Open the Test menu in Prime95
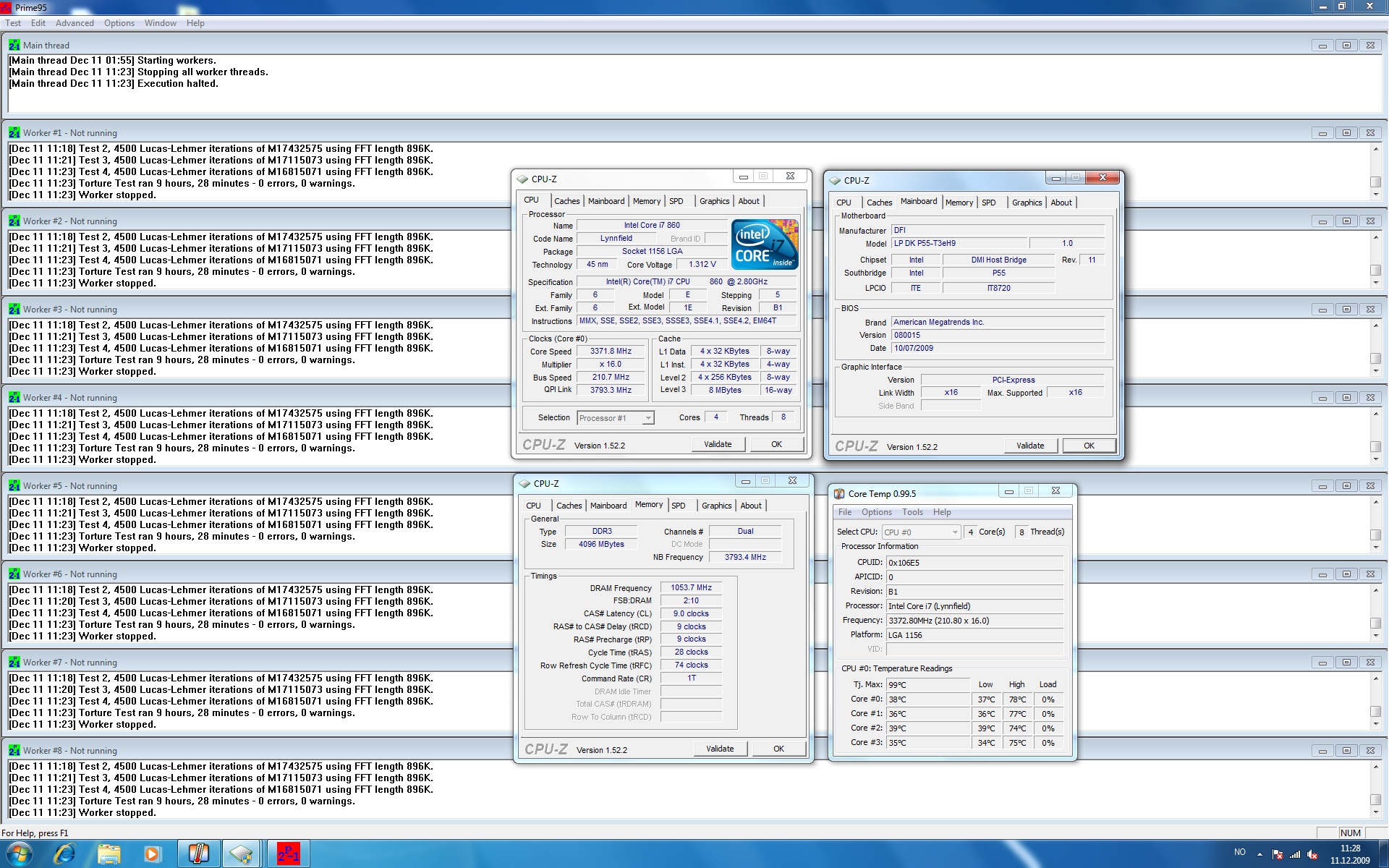Image resolution: width=1389 pixels, height=868 pixels. coord(13,23)
